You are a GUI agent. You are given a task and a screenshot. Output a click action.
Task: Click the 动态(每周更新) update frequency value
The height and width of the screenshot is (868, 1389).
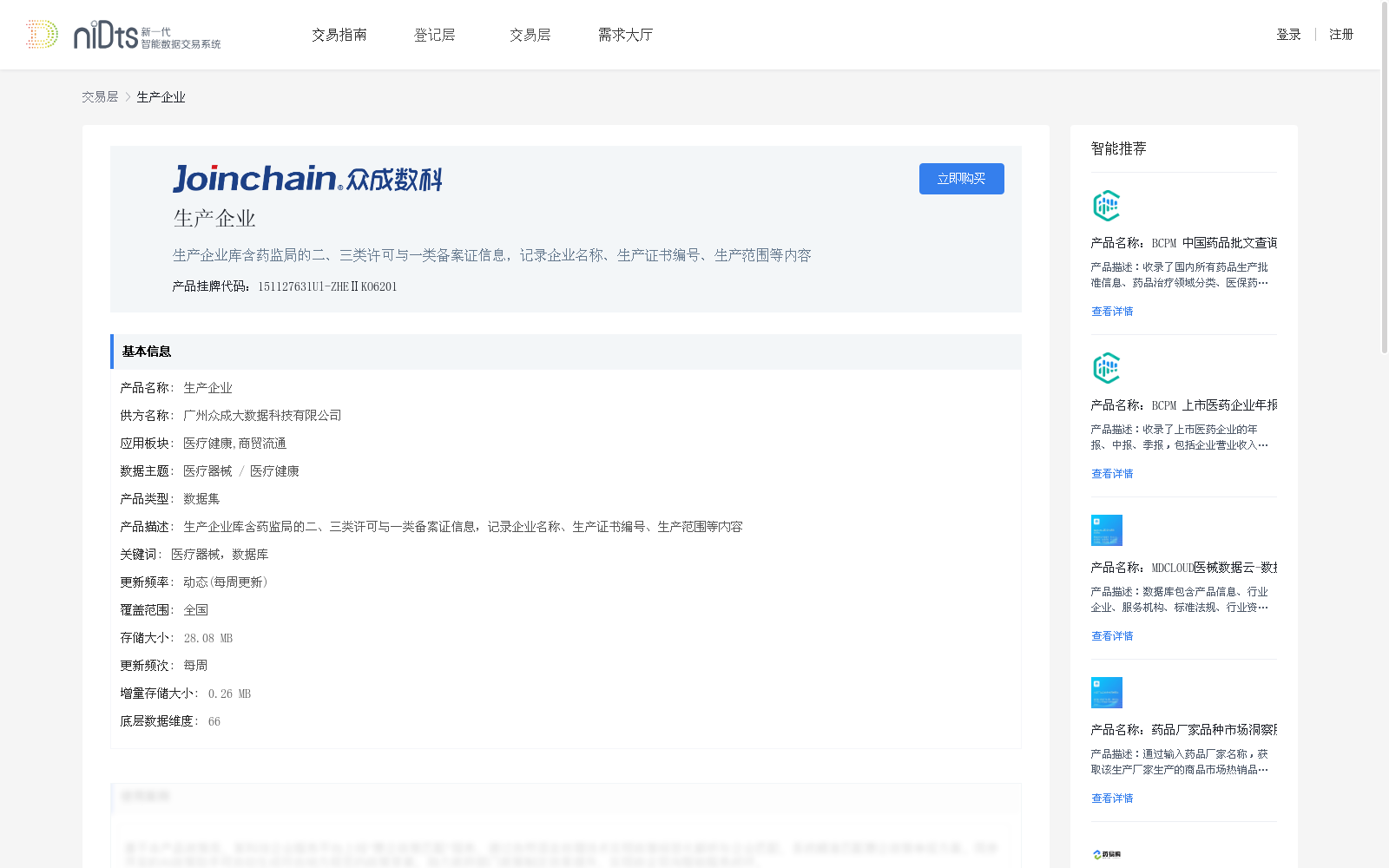(226, 582)
